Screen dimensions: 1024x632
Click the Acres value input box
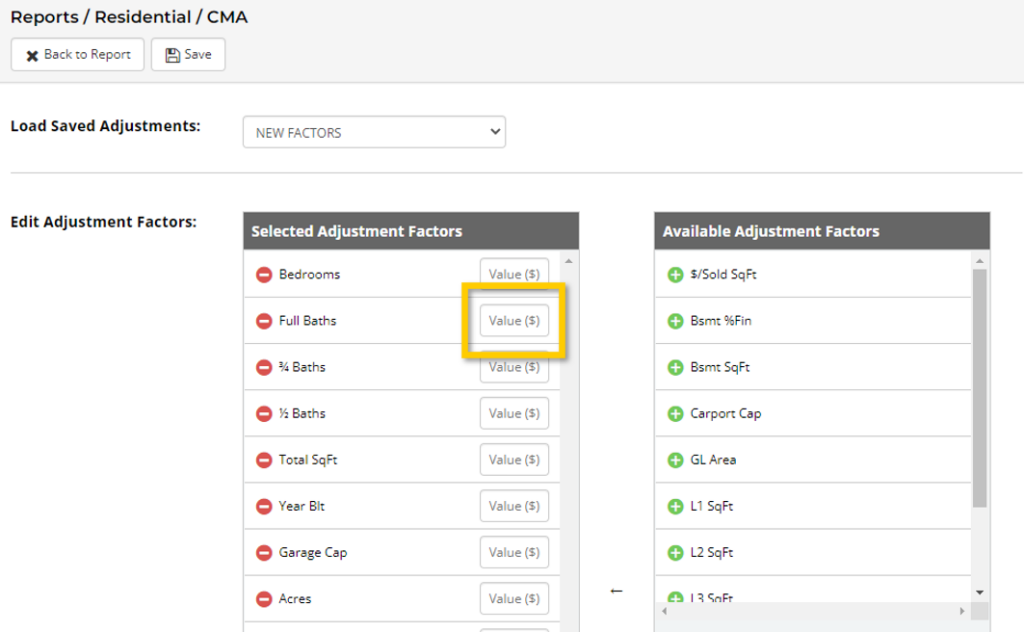click(514, 599)
